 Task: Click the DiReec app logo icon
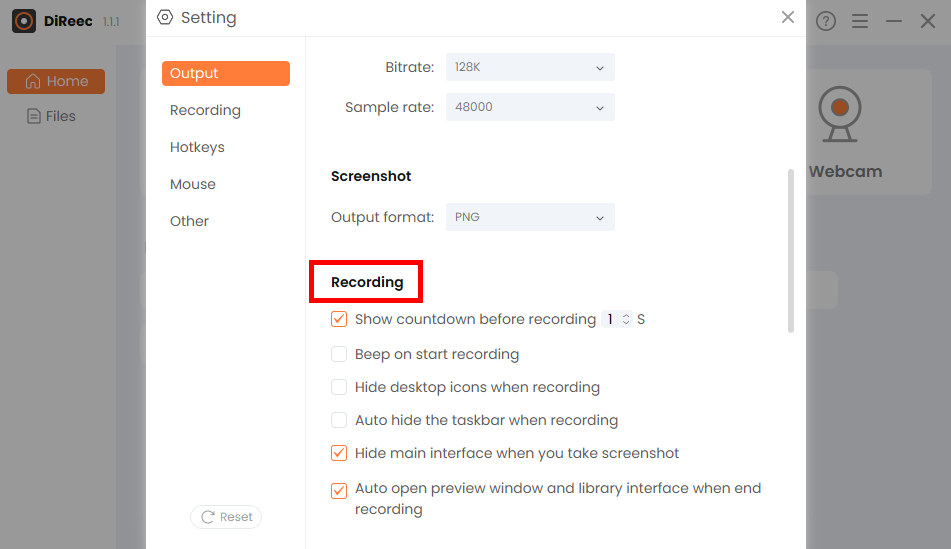pos(24,21)
